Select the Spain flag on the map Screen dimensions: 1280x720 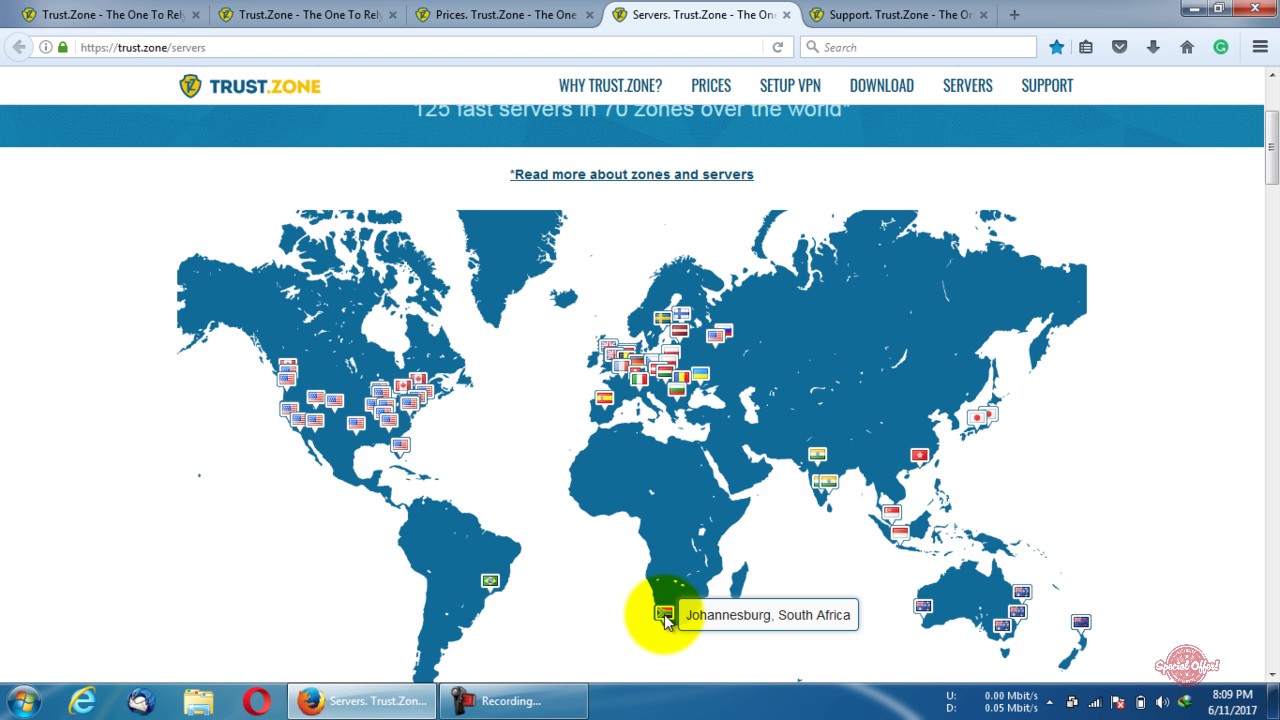(x=604, y=398)
